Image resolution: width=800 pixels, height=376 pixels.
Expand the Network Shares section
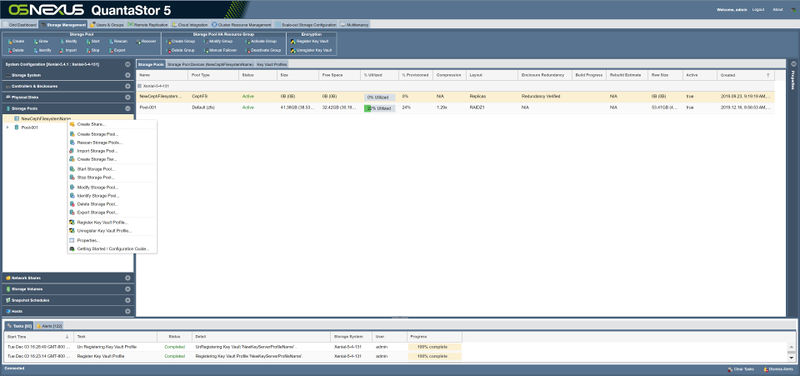tap(128, 278)
